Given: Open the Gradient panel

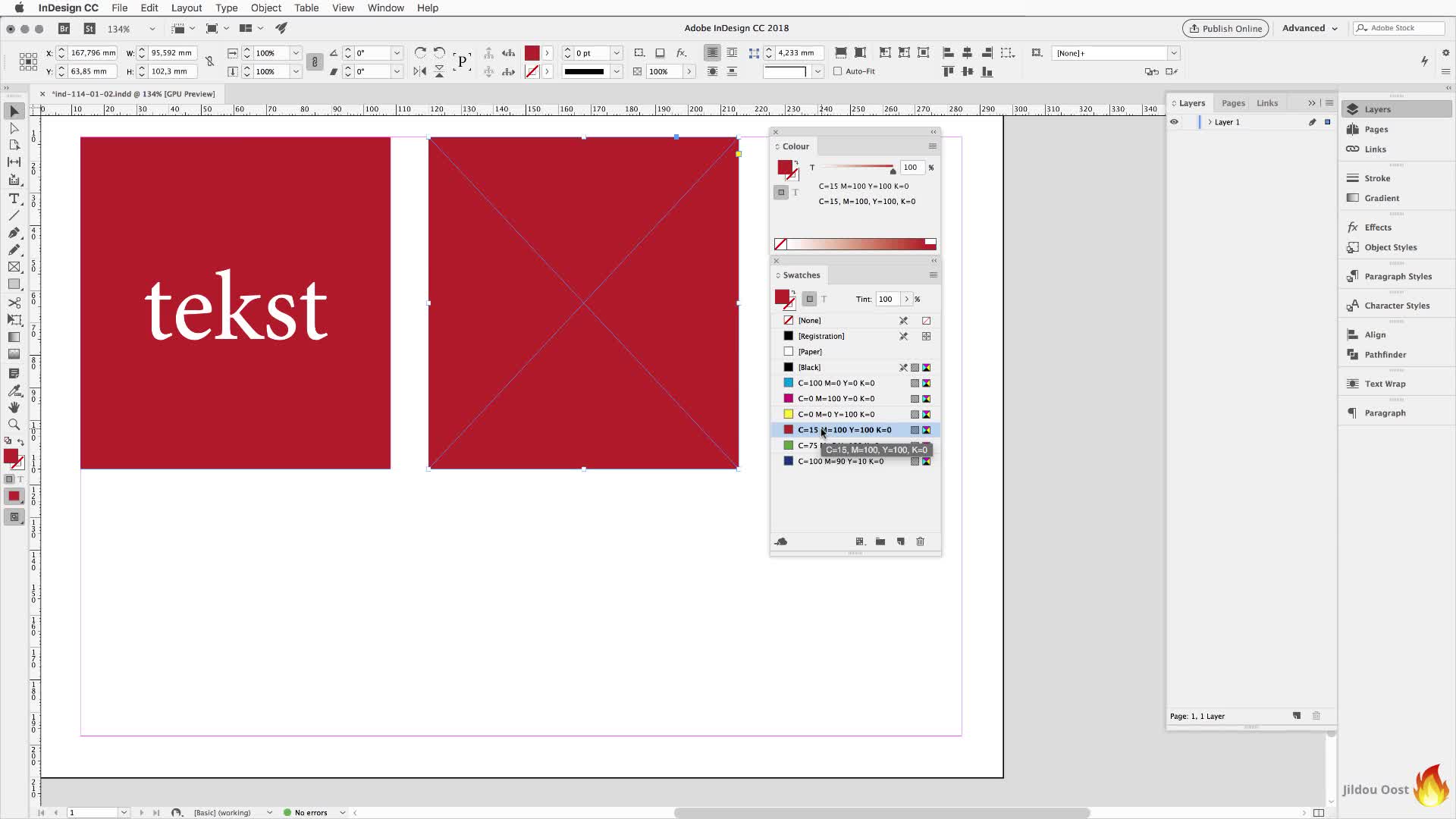Looking at the screenshot, I should [x=1381, y=198].
